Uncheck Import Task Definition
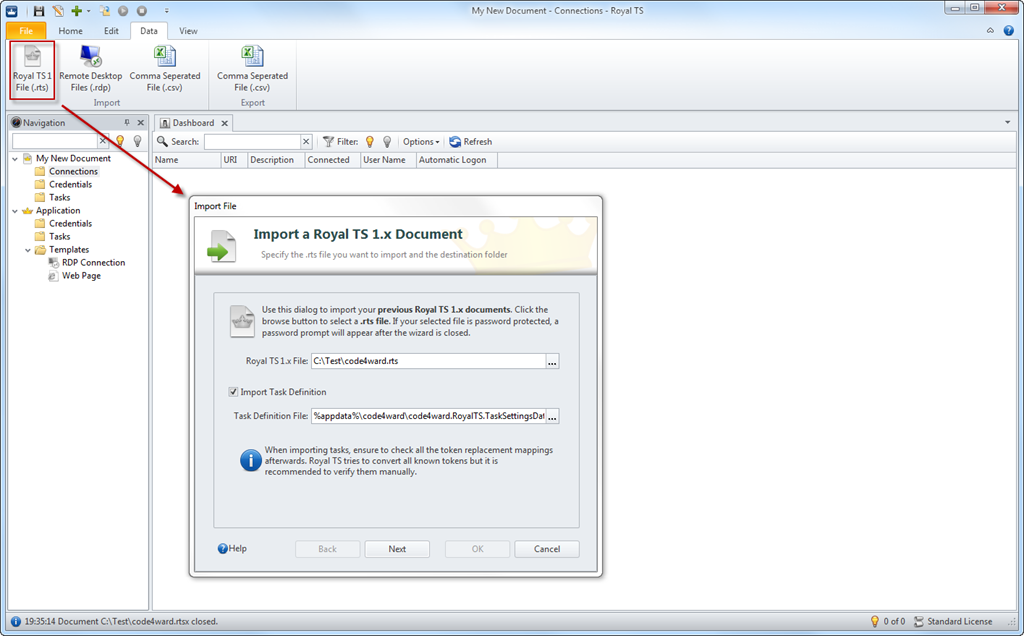 point(233,392)
